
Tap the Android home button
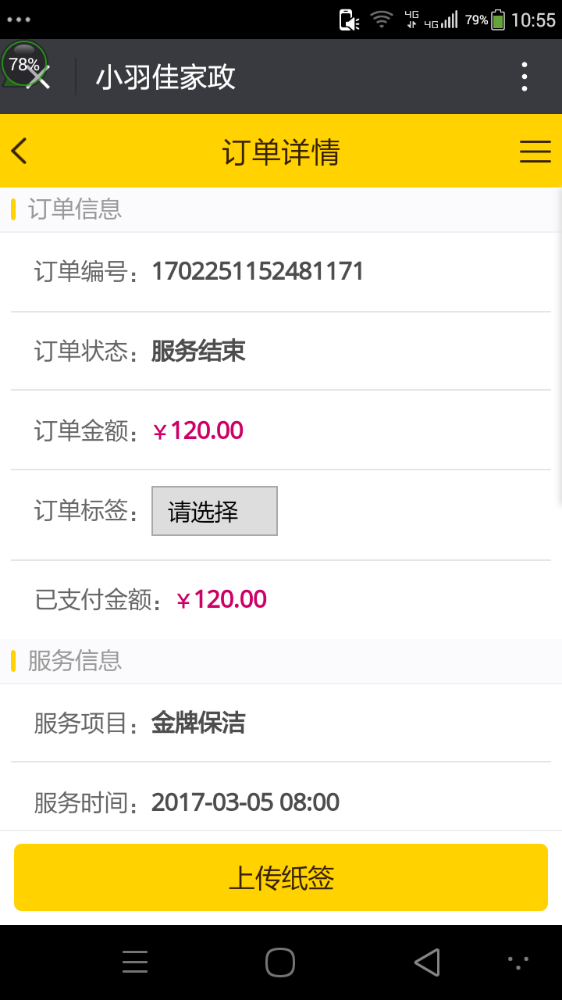coord(280,962)
